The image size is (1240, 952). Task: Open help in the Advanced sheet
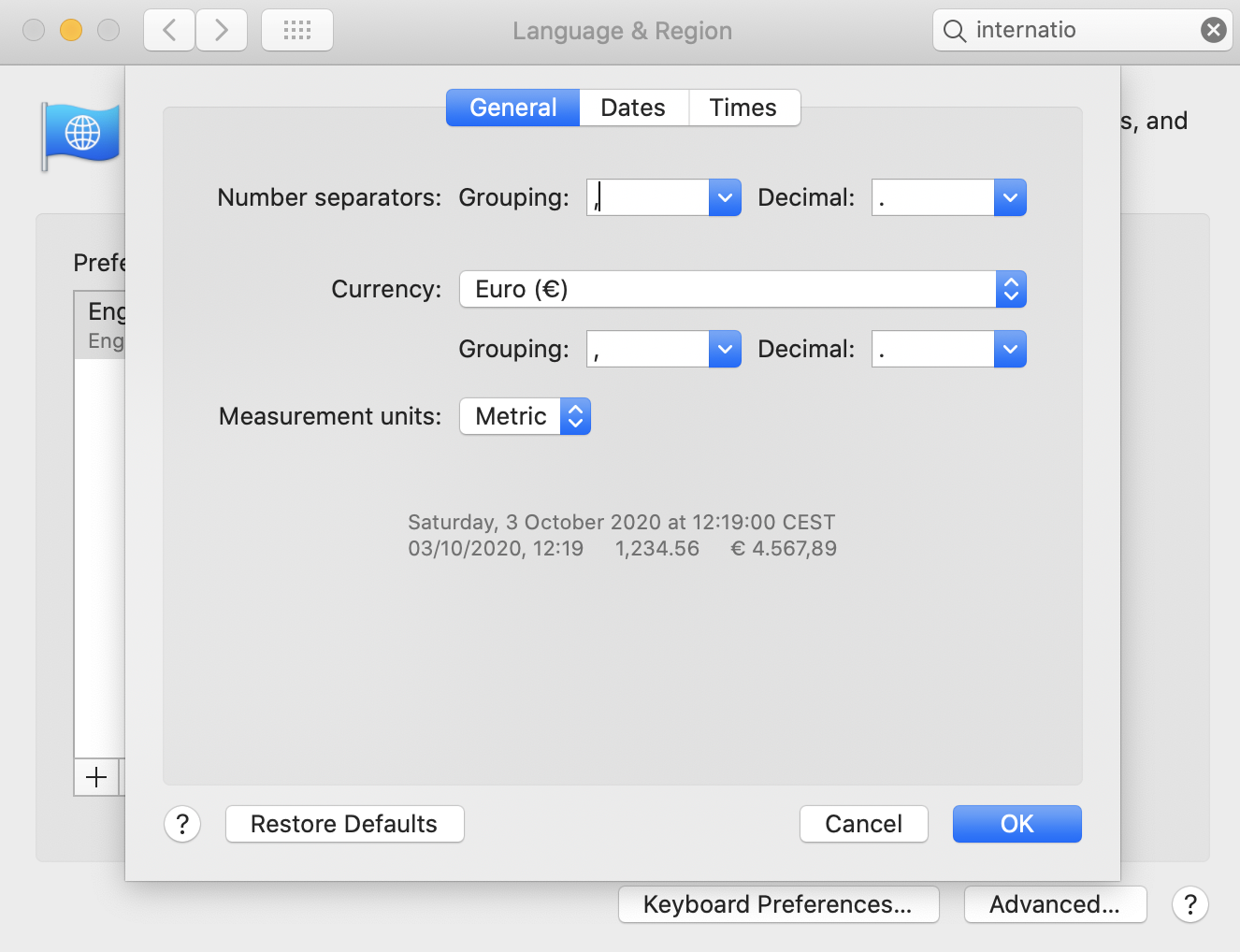point(182,824)
